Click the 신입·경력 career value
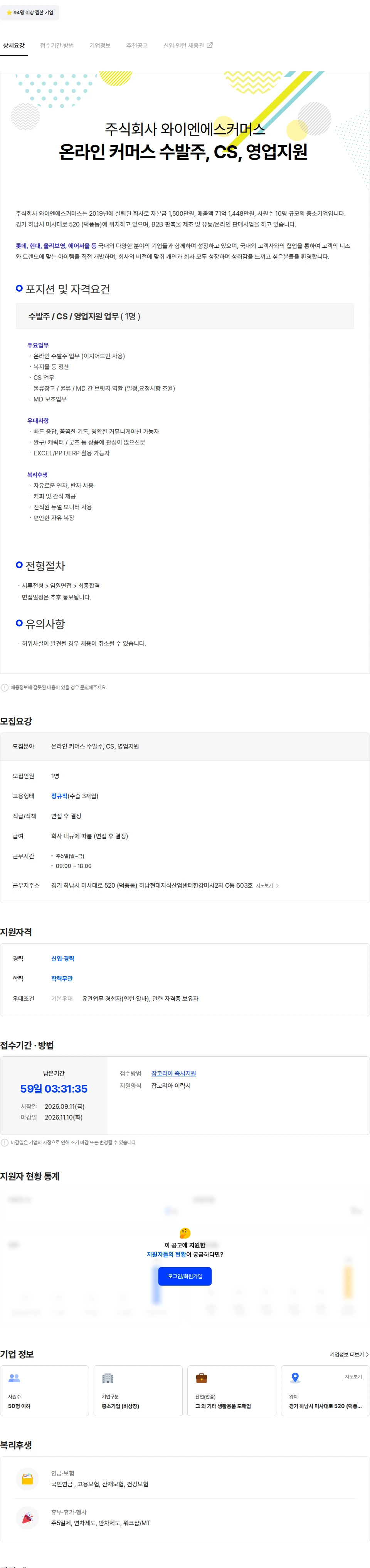This screenshot has width=370, height=1568. coord(63,959)
